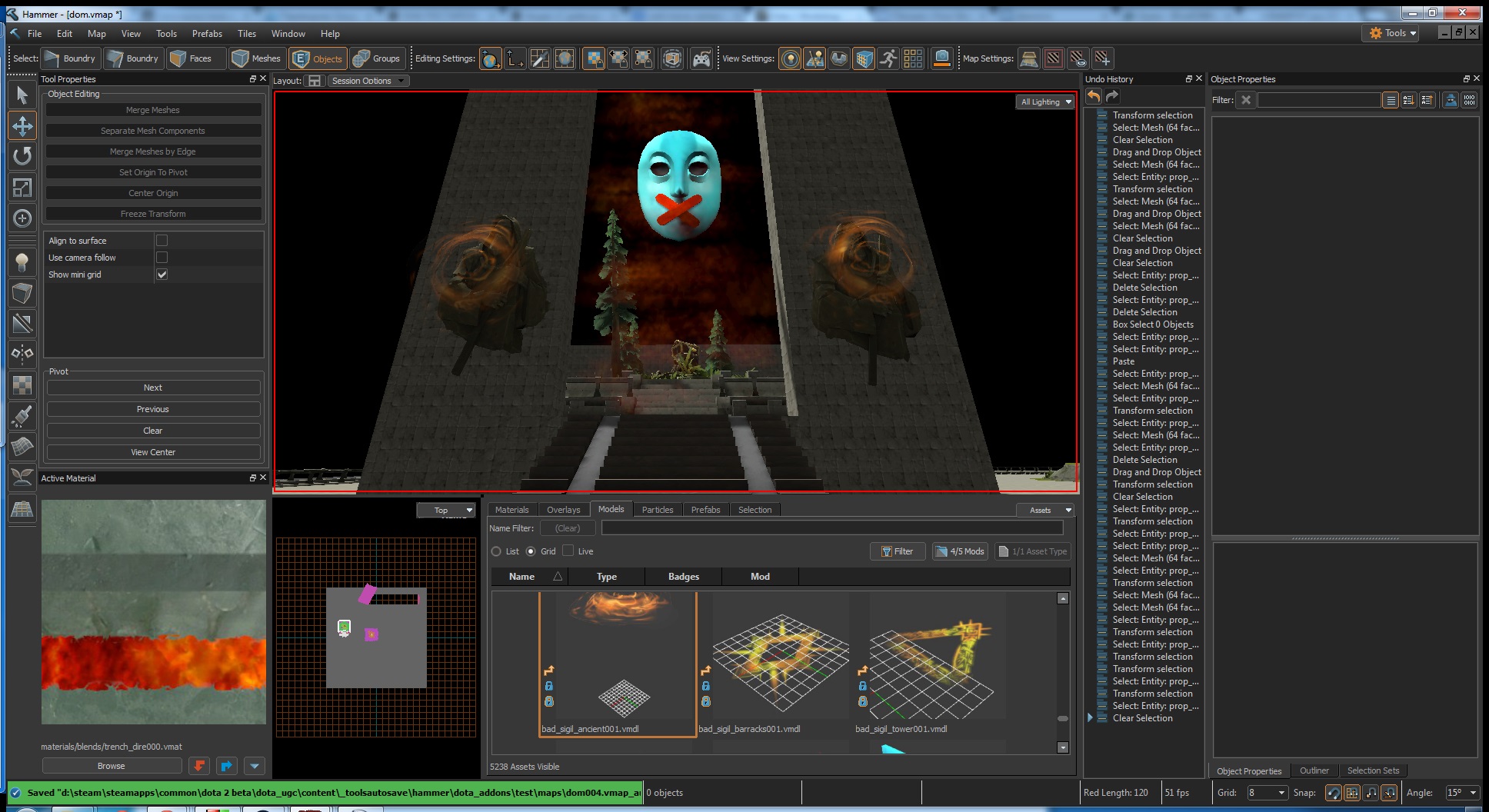Select the Grid view radio button
The width and height of the screenshot is (1489, 812).
coord(531,551)
